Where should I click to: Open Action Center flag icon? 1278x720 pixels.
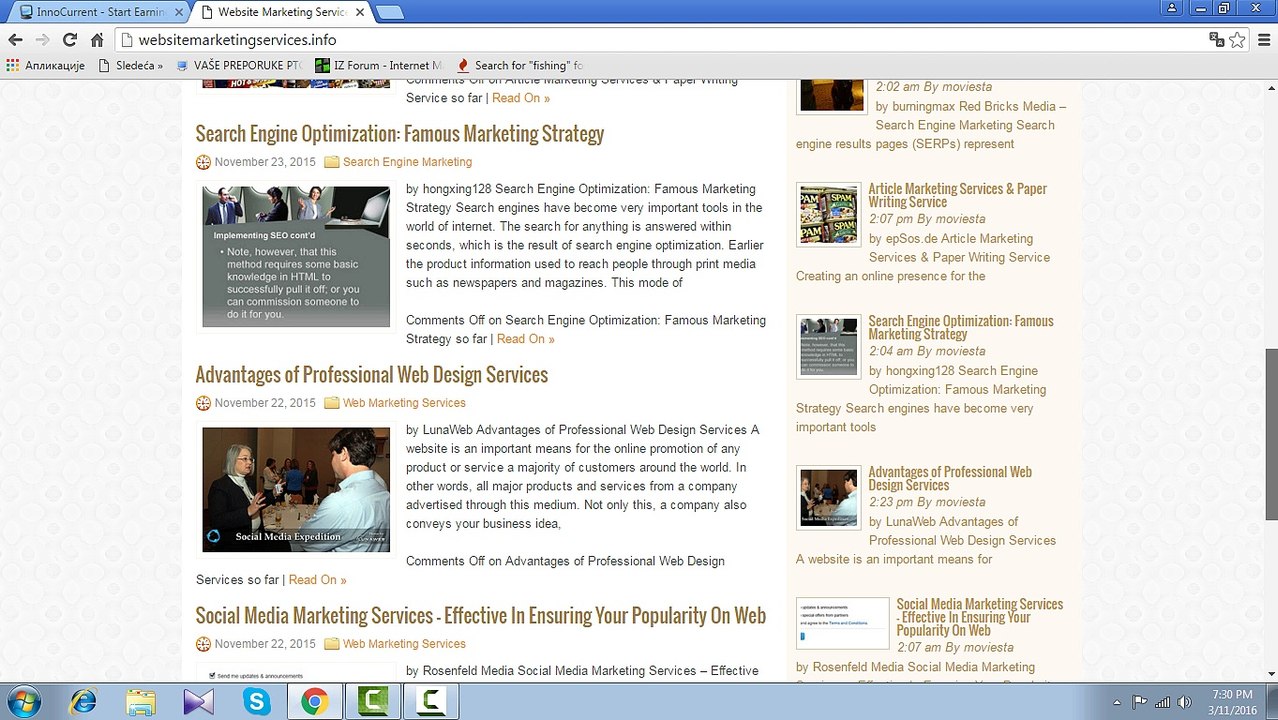pos(1140,702)
